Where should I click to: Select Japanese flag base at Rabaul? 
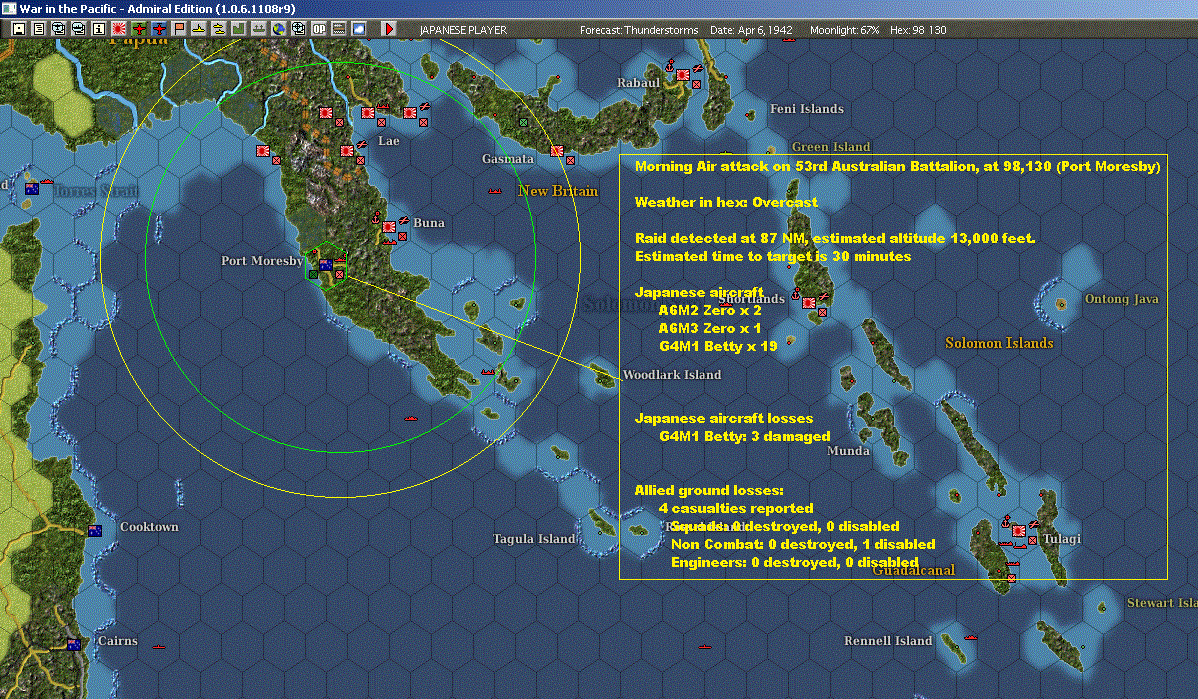point(683,74)
